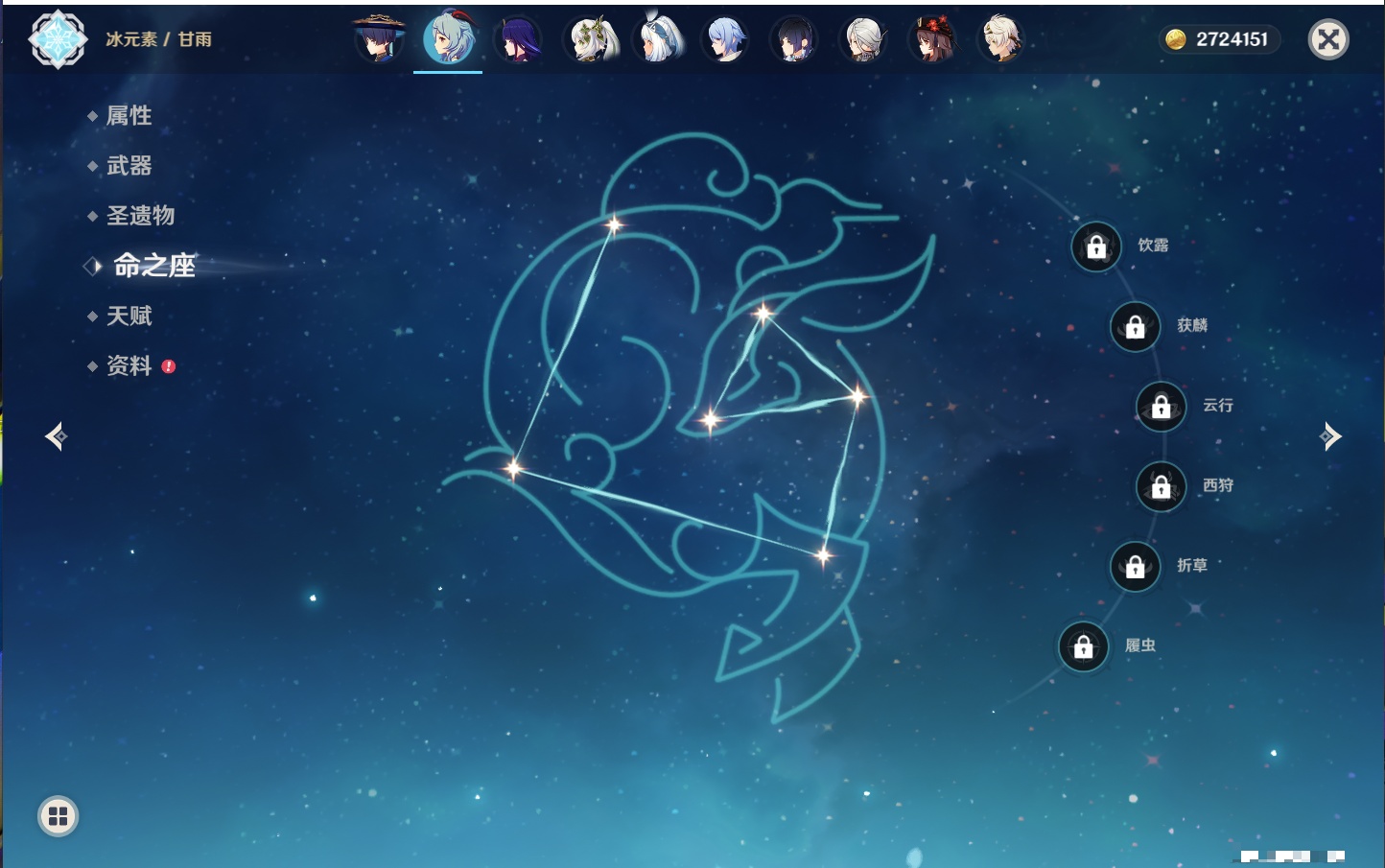Select the 命之座 menu entry
1385x868 pixels.
pyautogui.click(x=154, y=266)
